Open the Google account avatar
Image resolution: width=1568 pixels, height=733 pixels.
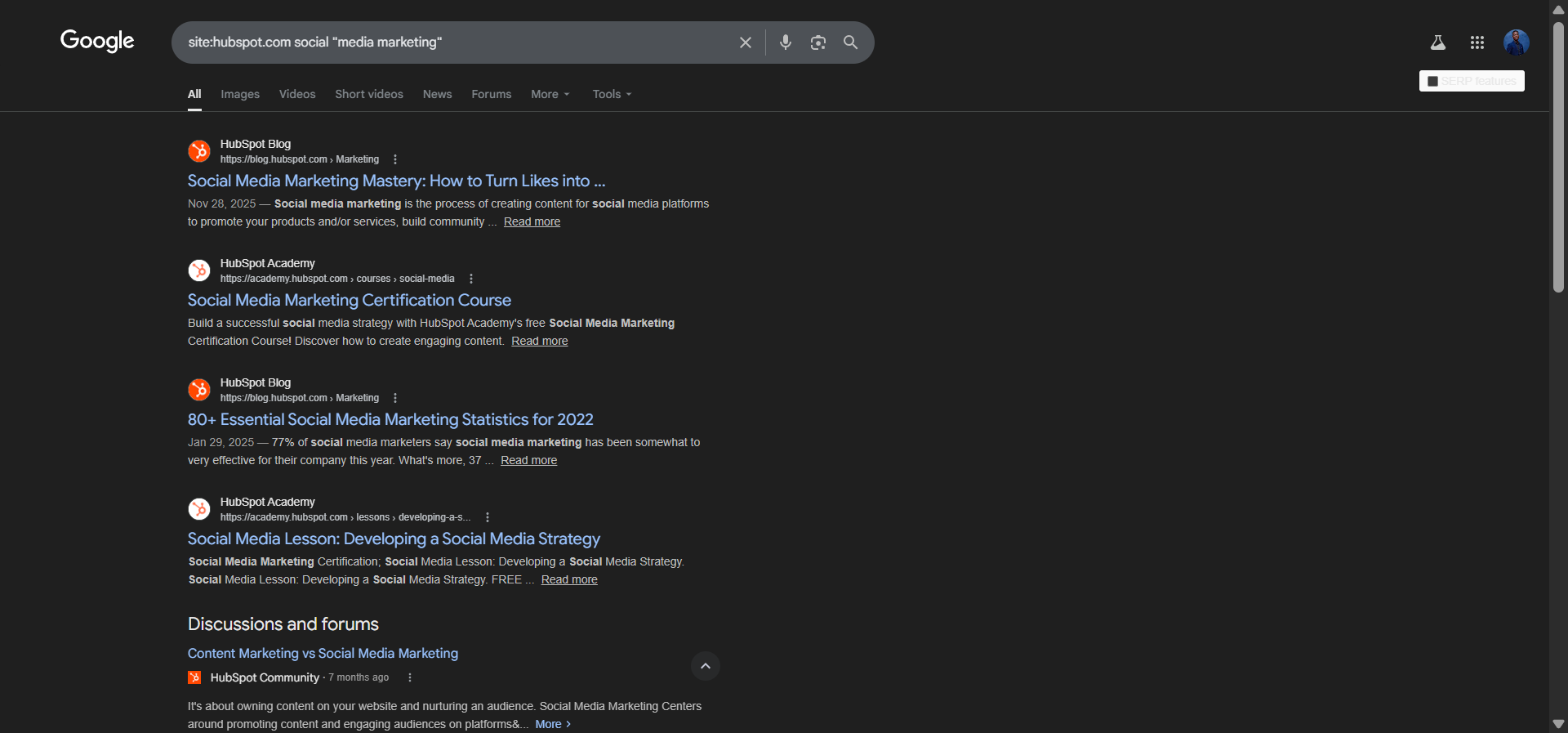[1517, 42]
